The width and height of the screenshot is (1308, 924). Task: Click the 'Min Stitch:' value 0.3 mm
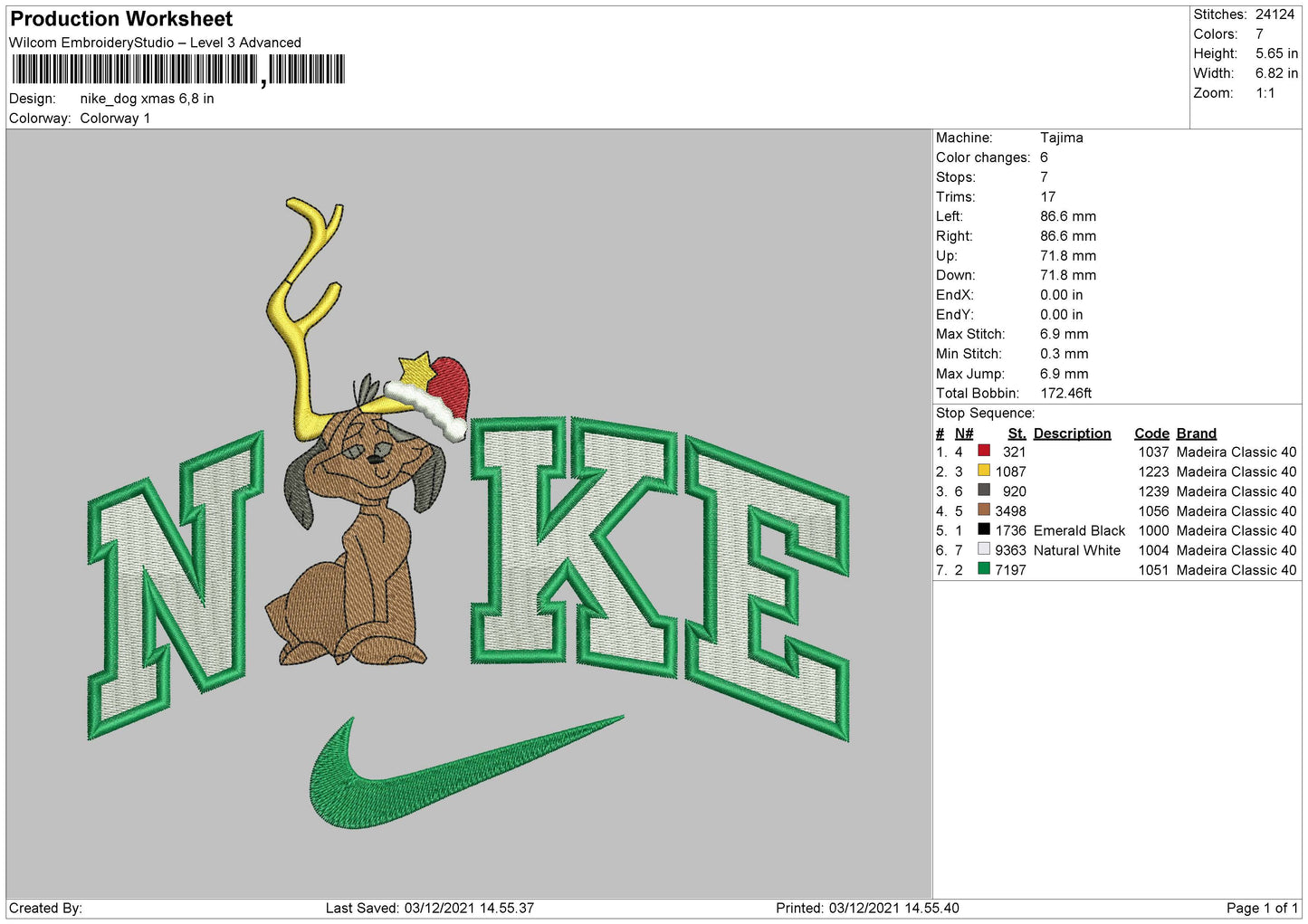(1065, 354)
